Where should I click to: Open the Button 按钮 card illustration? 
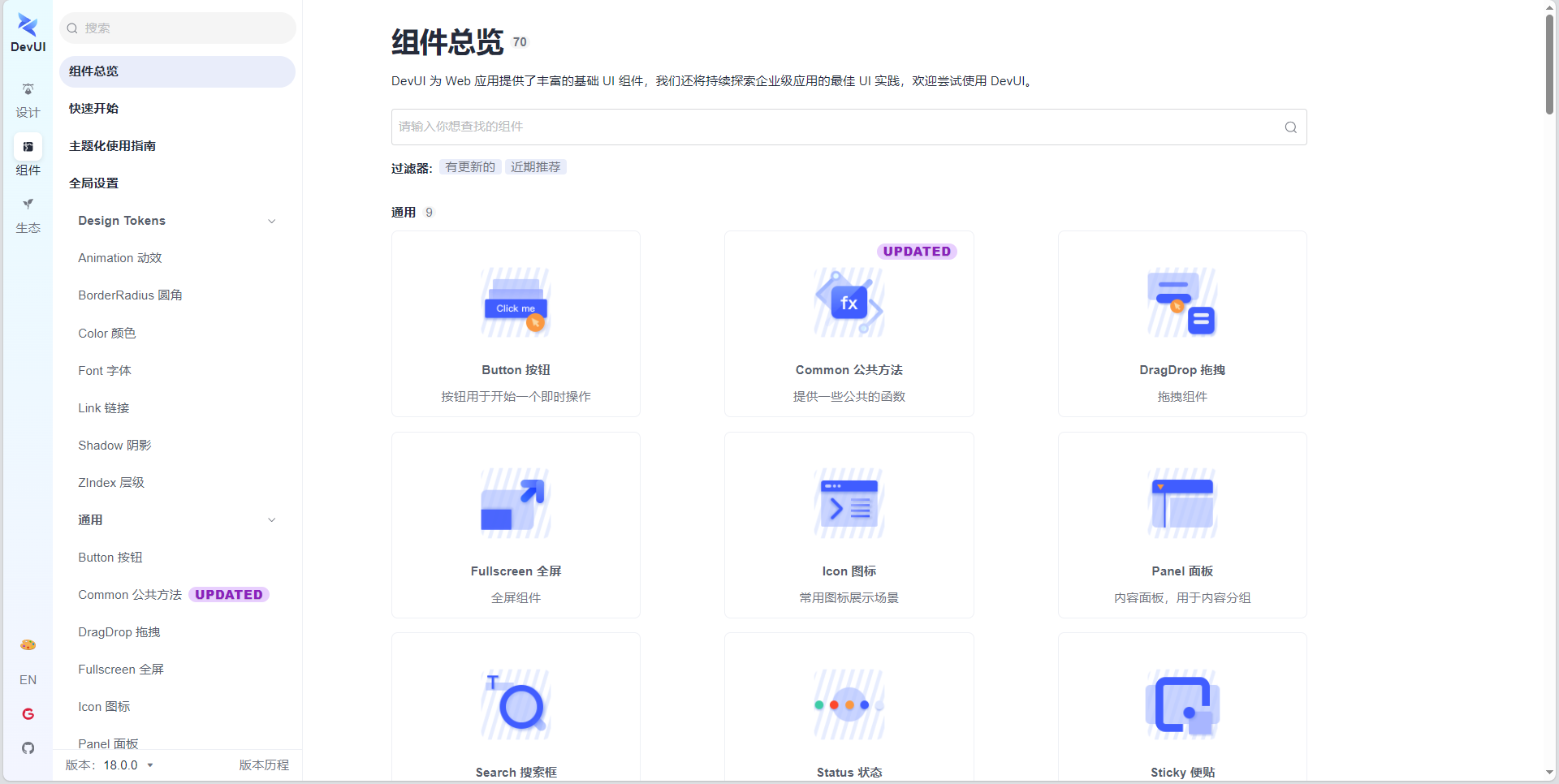pyautogui.click(x=516, y=303)
